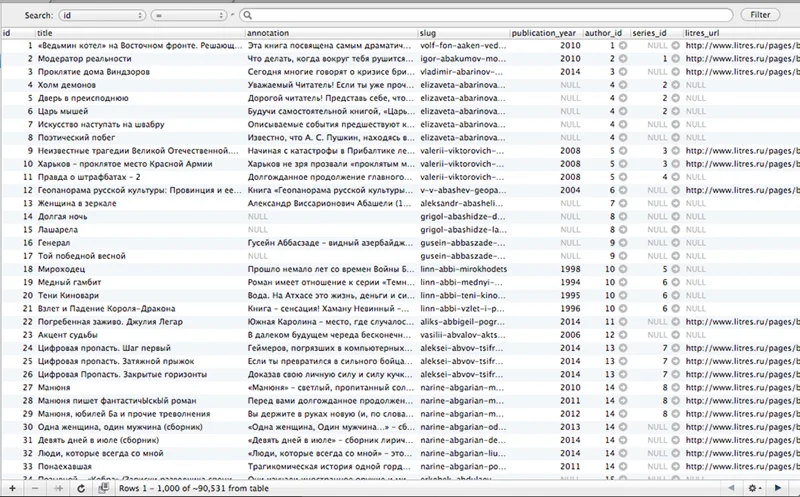The height and width of the screenshot is (497, 800).
Task: Go to the next page of rows
Action: point(779,487)
